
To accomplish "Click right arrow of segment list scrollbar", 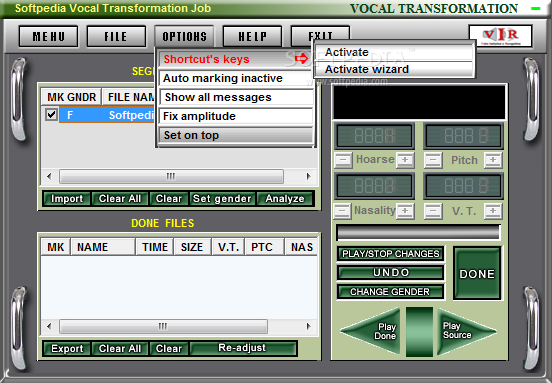I will 309,176.
